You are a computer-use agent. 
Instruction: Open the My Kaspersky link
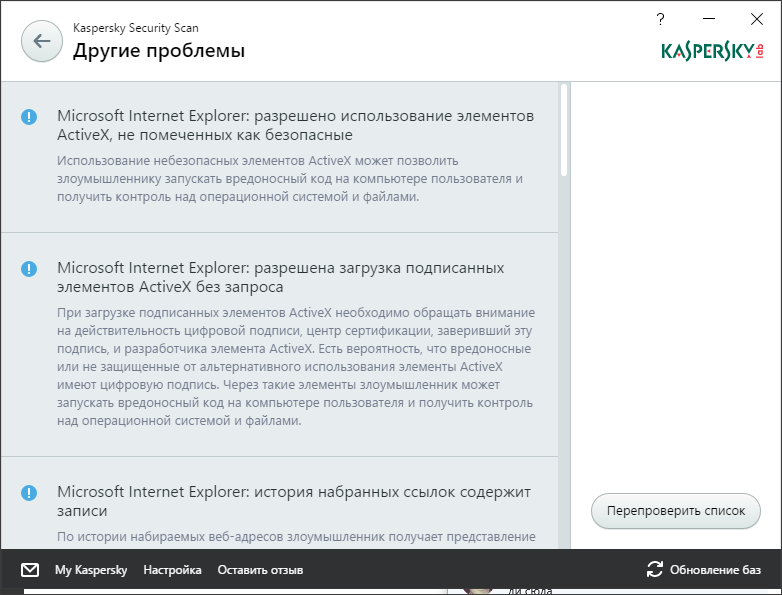pyautogui.click(x=91, y=570)
